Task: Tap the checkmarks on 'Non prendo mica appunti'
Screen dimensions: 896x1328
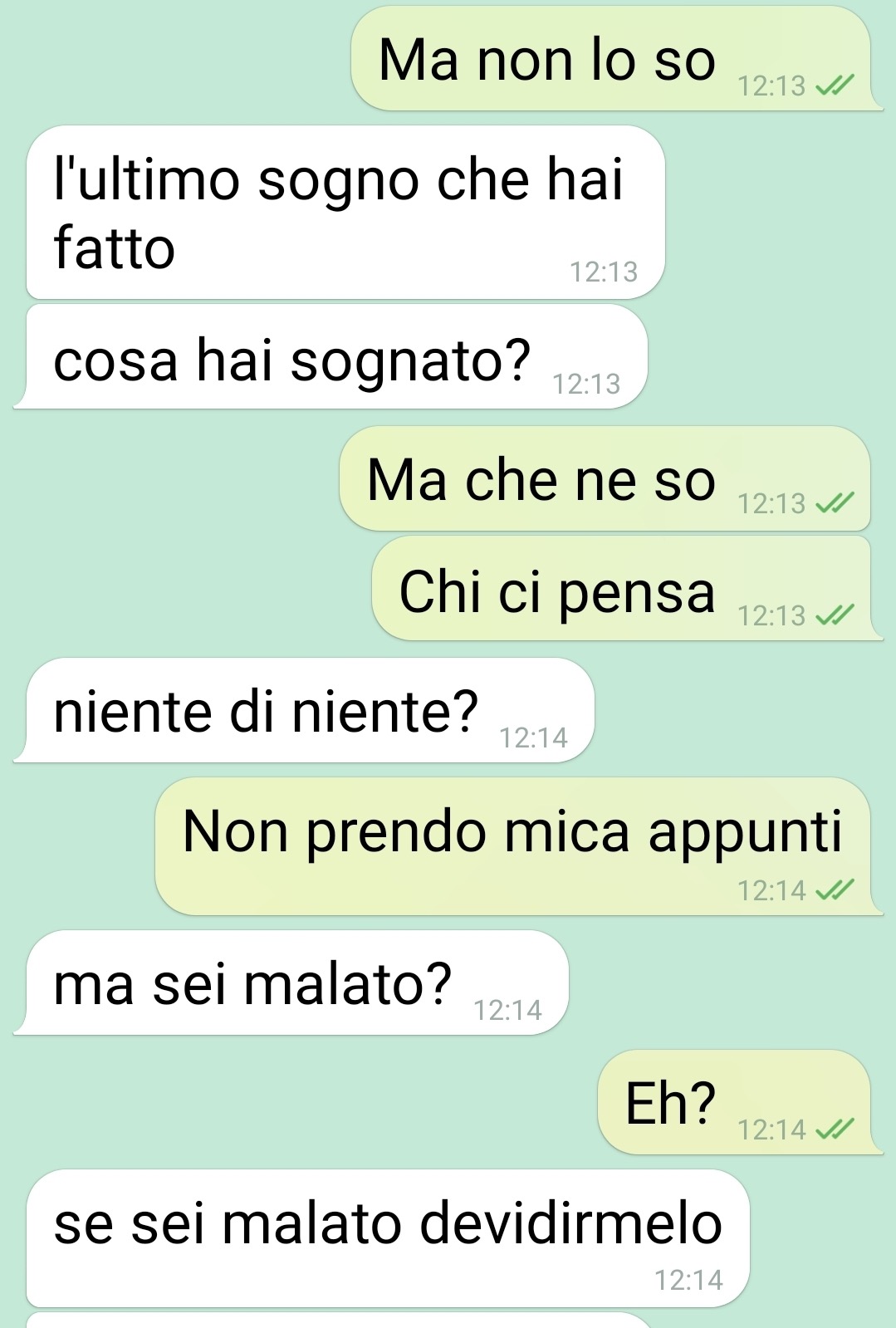Action: [x=835, y=889]
